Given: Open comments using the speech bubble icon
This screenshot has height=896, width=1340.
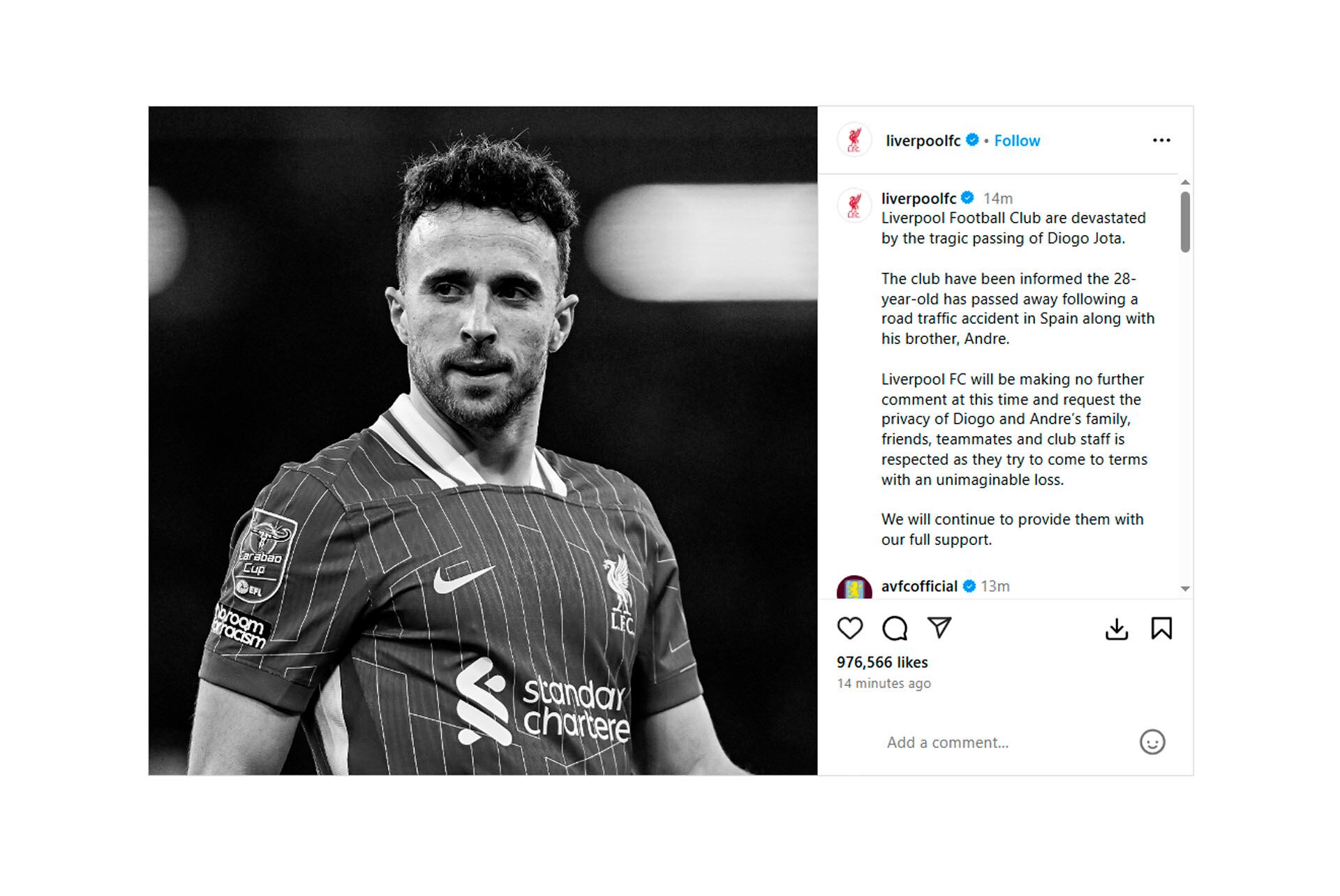Looking at the screenshot, I should tap(894, 628).
